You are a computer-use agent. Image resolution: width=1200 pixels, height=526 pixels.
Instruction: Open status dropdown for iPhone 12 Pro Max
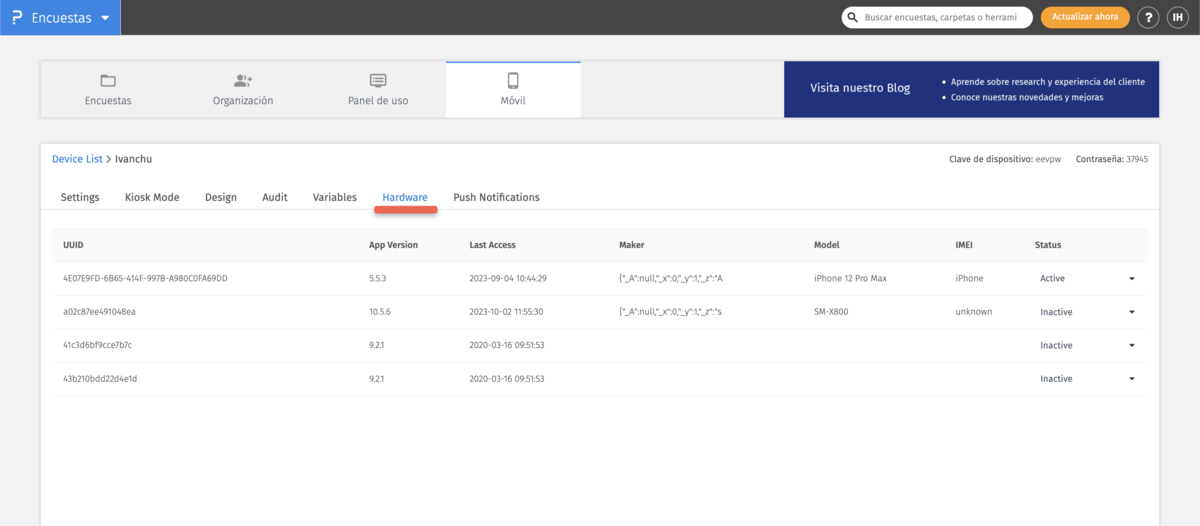pos(1132,279)
